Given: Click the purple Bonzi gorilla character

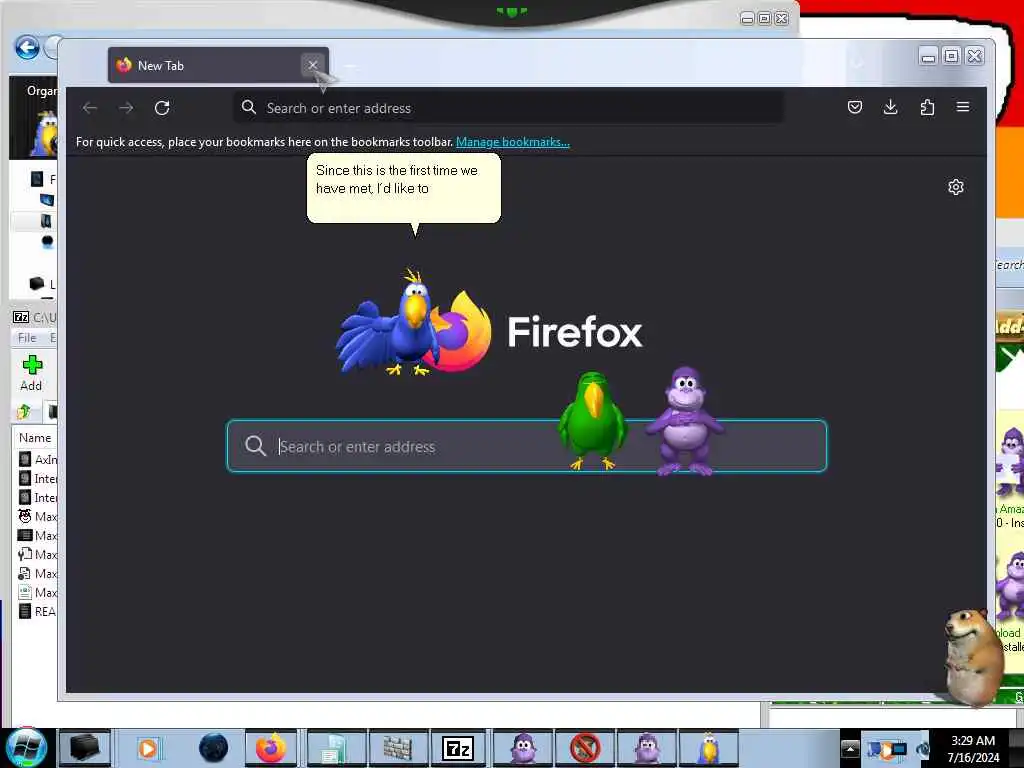Looking at the screenshot, I should pos(684,421).
